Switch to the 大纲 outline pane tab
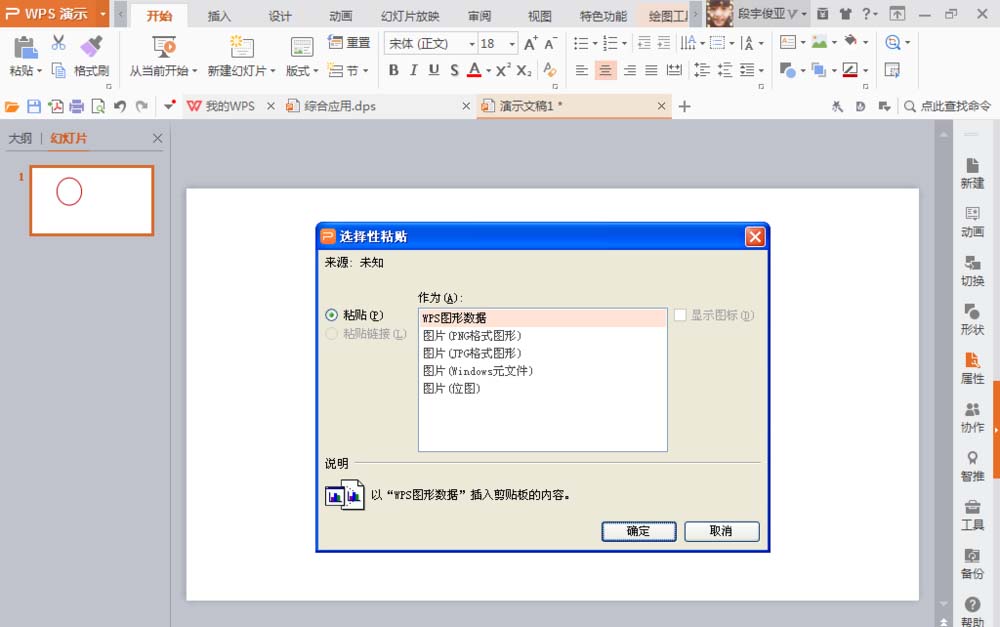Viewport: 1000px width, 627px height. click(20, 138)
